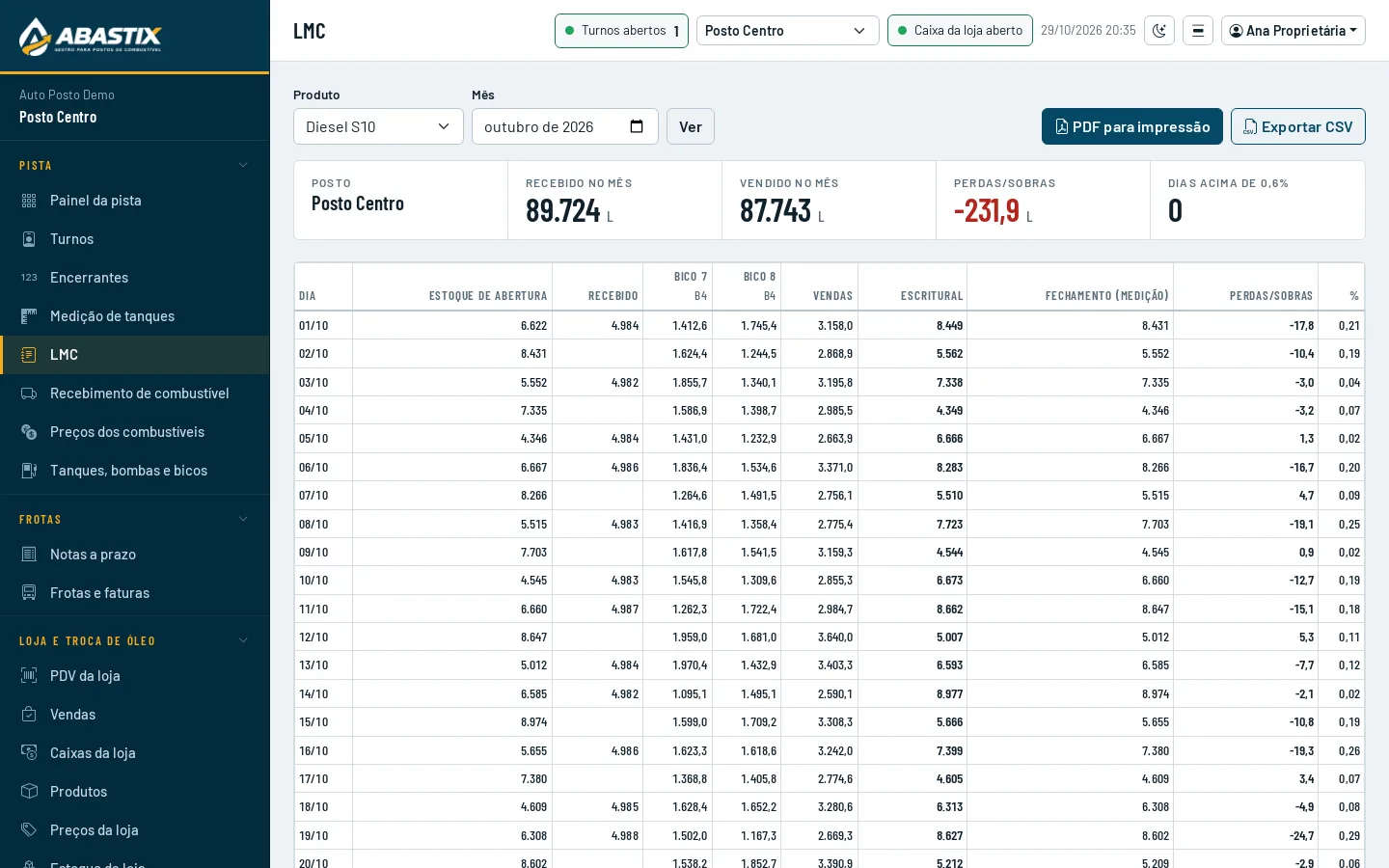Click the Turnos abertos indicator
1389x868 pixels.
click(621, 31)
